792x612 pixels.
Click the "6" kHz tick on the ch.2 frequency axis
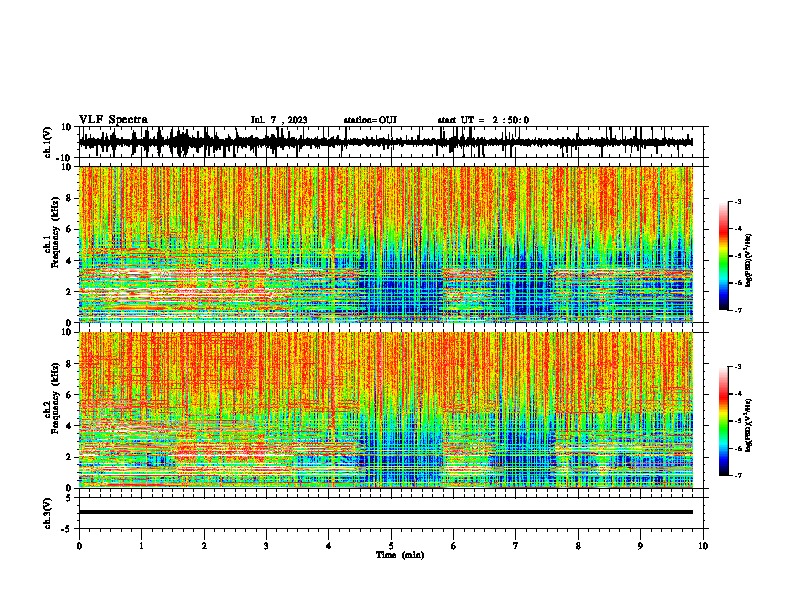pos(70,395)
